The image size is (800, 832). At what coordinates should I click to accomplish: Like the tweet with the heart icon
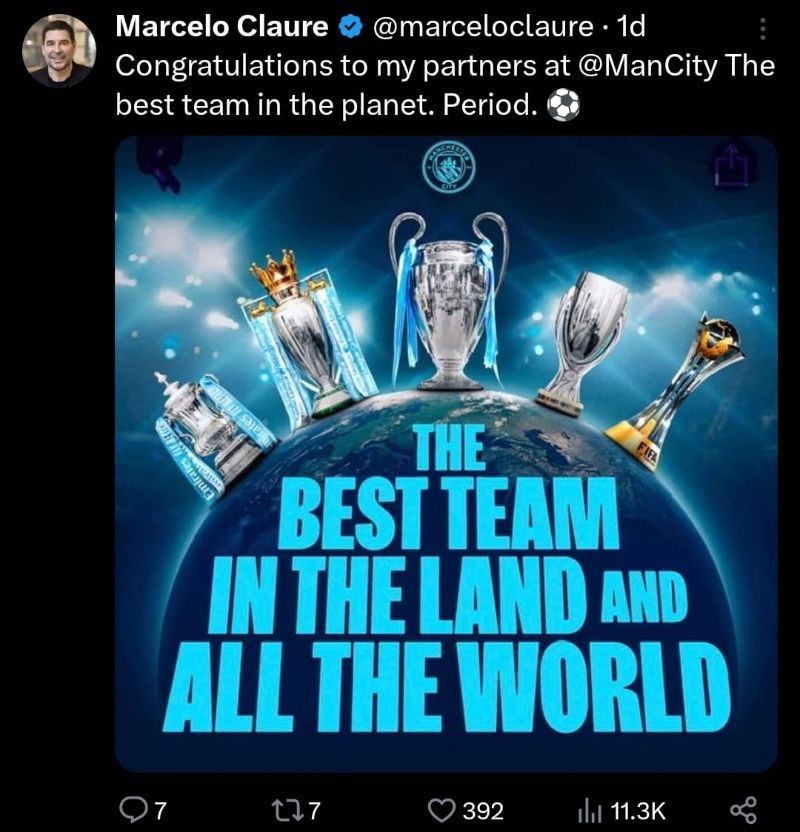tap(441, 811)
